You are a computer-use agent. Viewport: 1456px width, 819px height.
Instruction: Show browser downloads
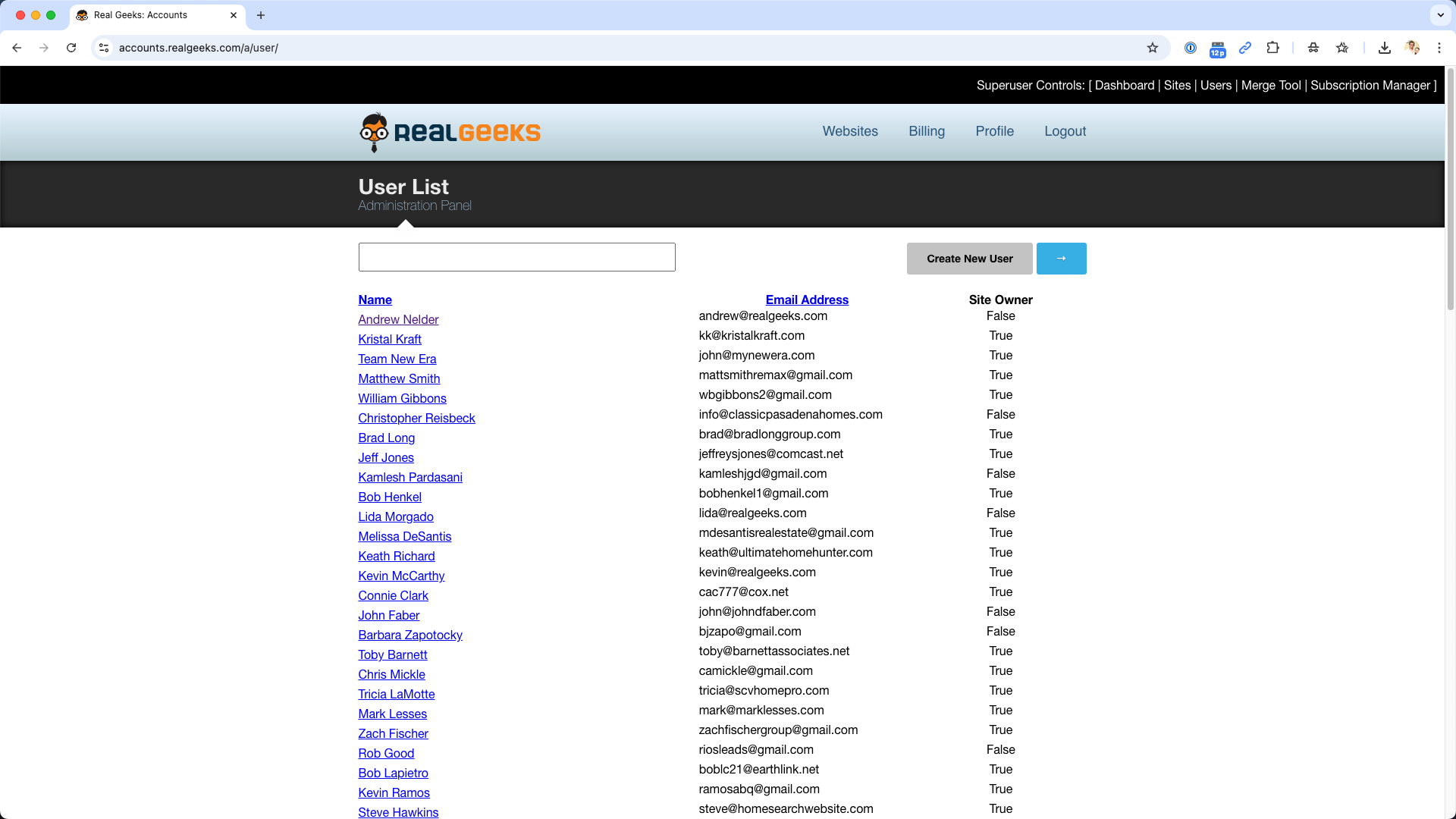tap(1385, 48)
